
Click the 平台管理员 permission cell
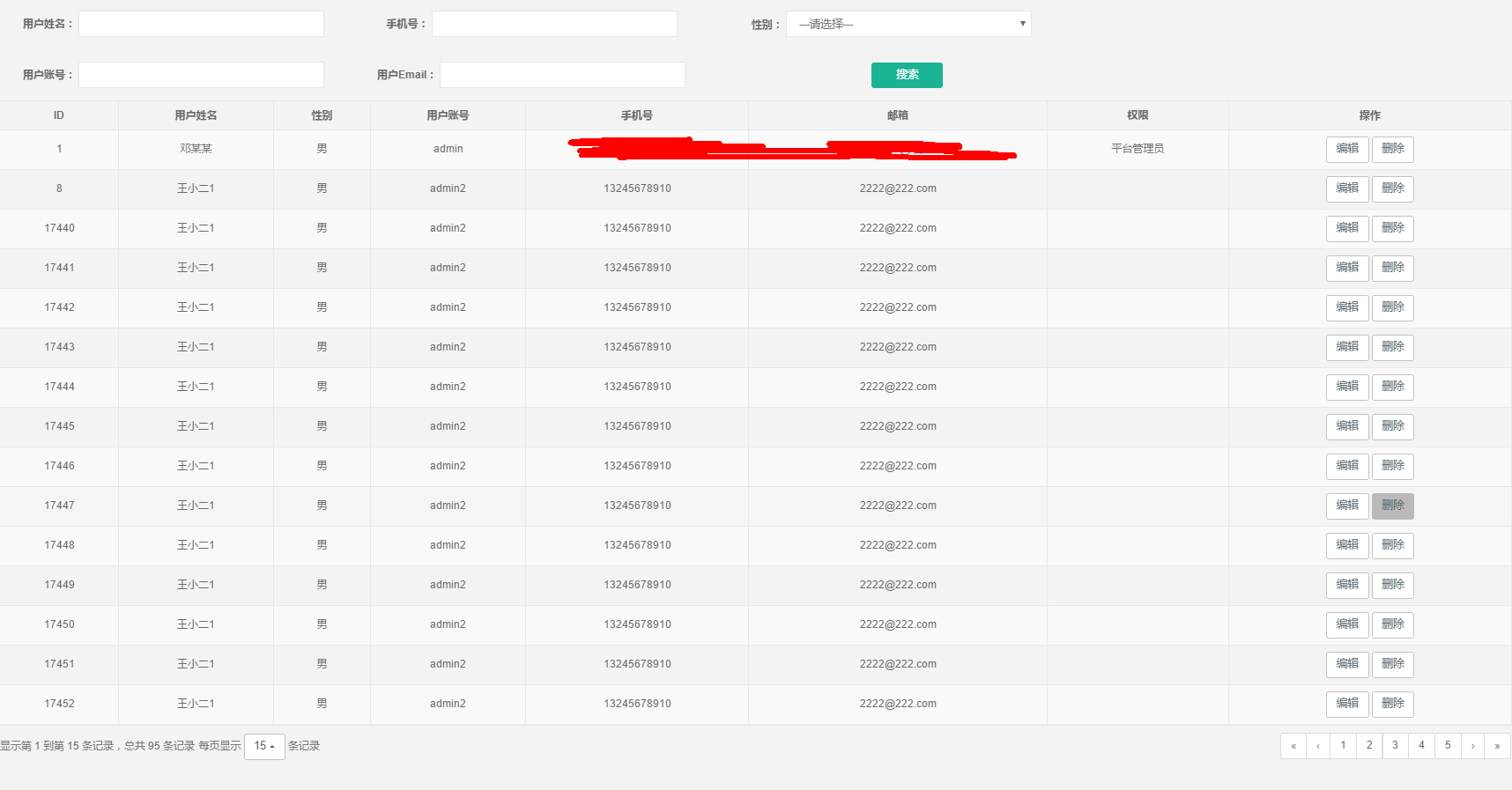1138,149
